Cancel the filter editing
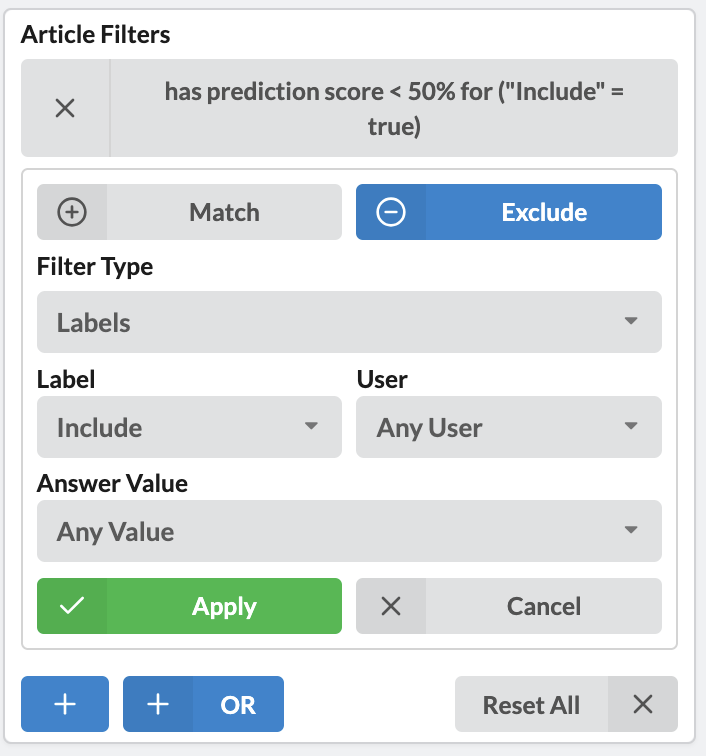Image resolution: width=706 pixels, height=756 pixels. pyautogui.click(x=543, y=606)
